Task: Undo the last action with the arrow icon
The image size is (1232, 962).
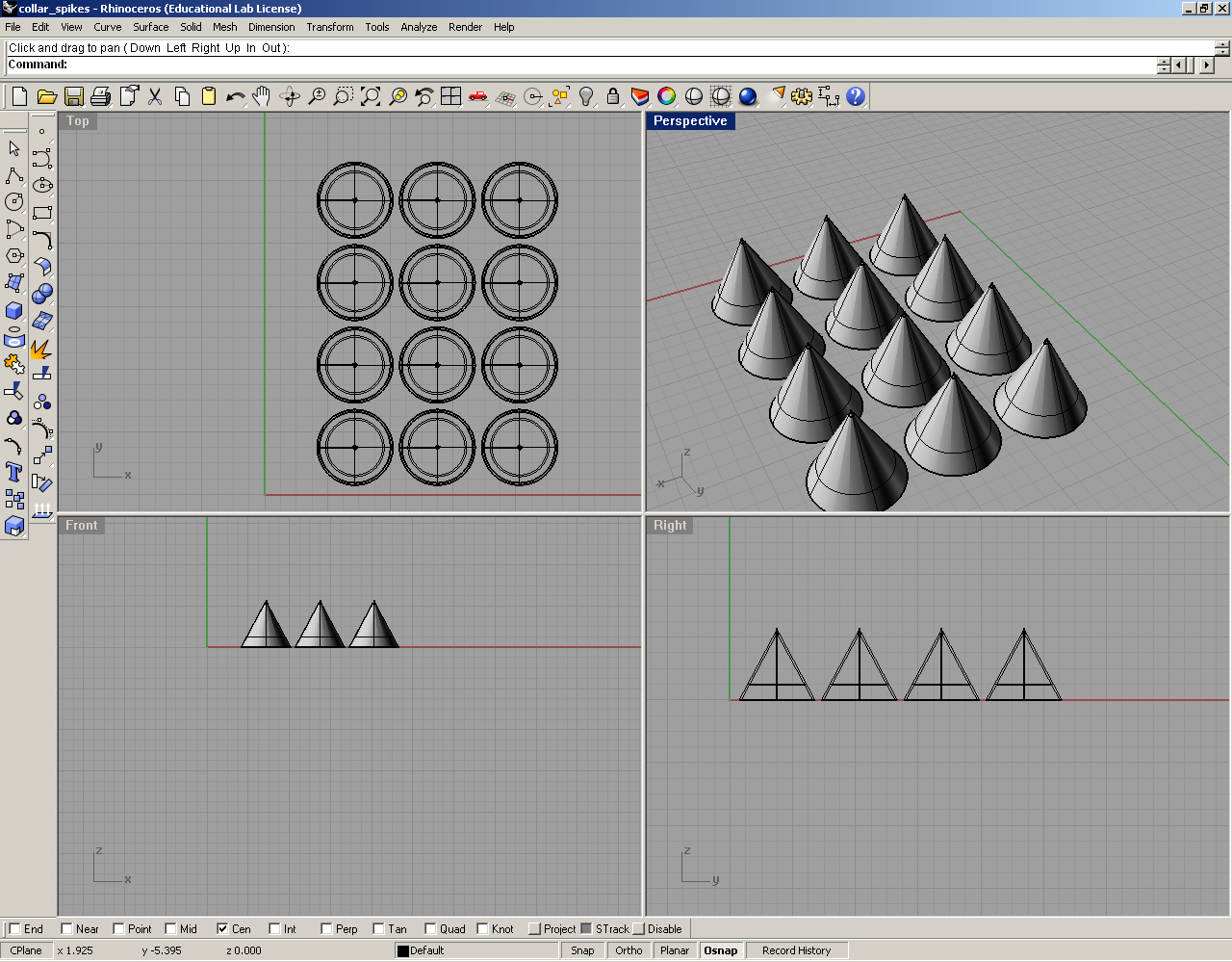Action: pos(236,96)
